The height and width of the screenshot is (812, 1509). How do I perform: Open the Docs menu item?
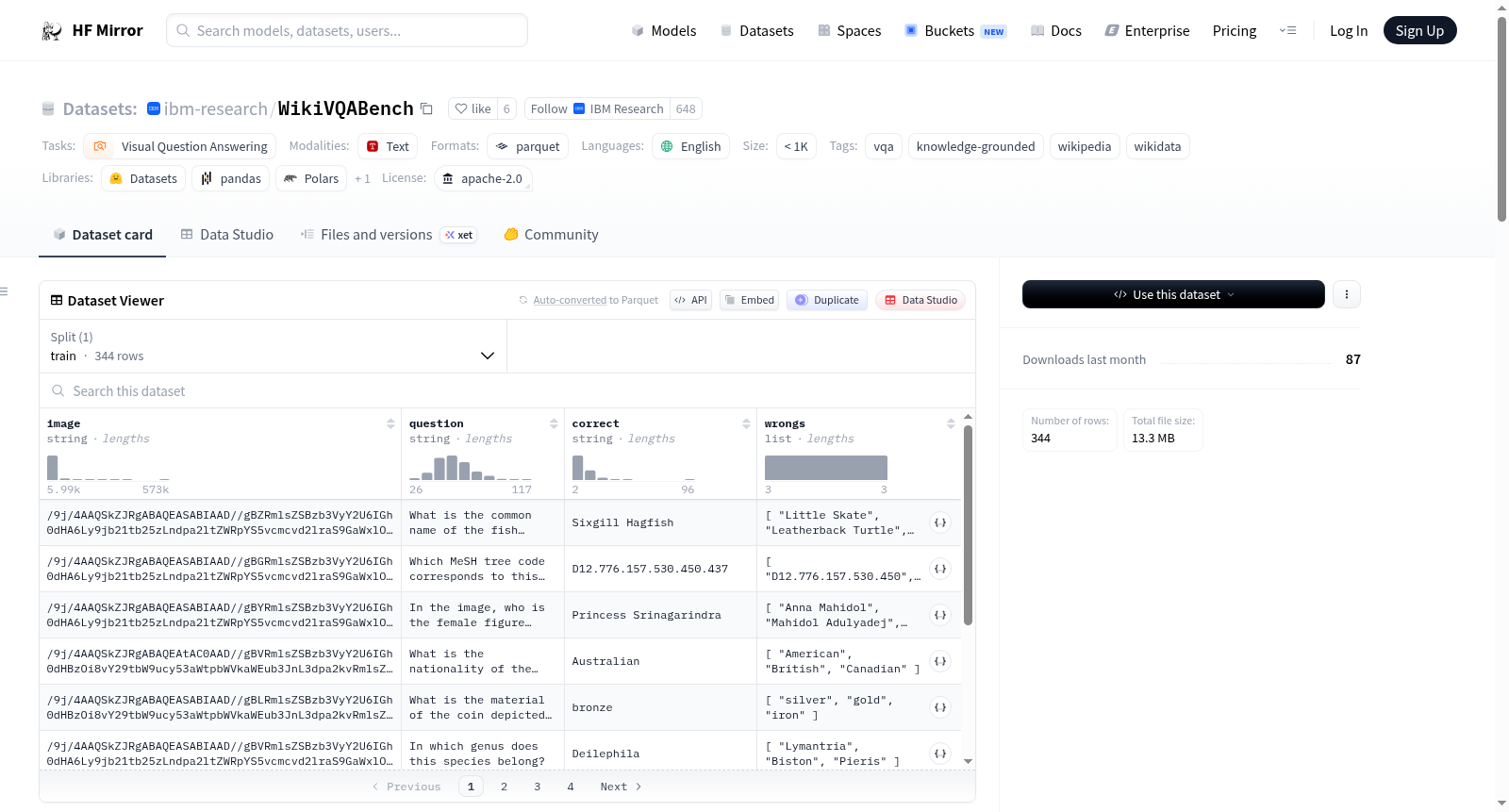click(1056, 31)
